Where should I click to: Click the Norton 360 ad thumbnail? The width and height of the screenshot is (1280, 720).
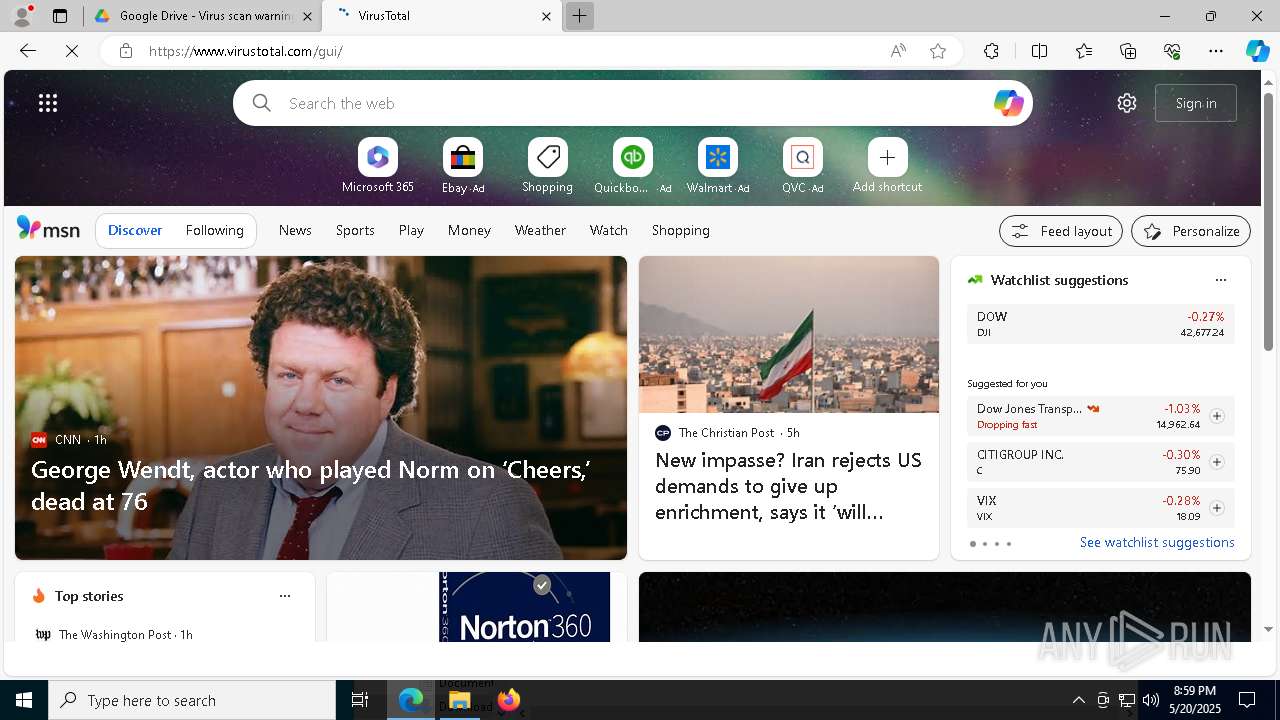[524, 607]
